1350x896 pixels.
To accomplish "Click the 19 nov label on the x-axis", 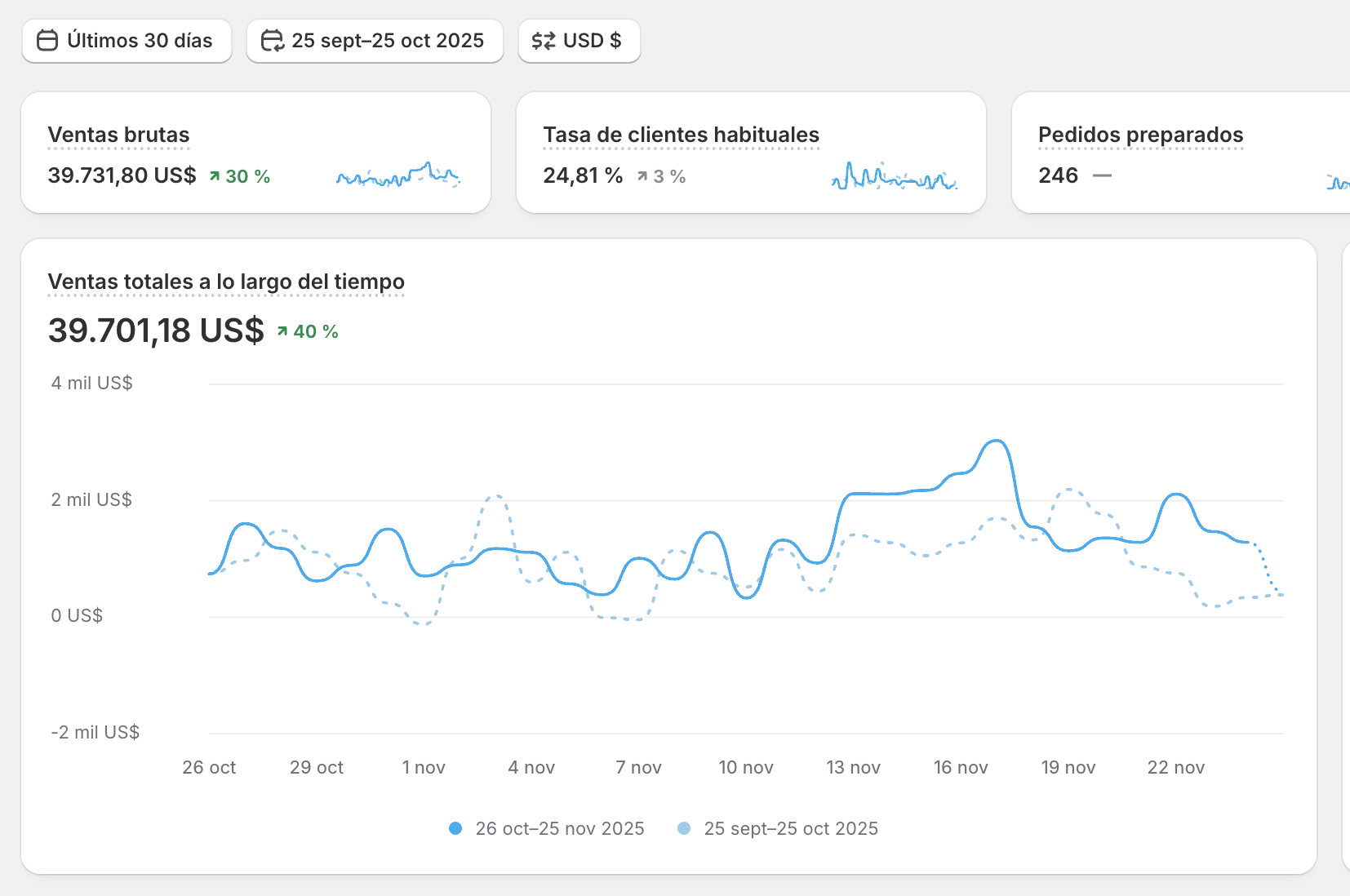I will [x=1068, y=767].
